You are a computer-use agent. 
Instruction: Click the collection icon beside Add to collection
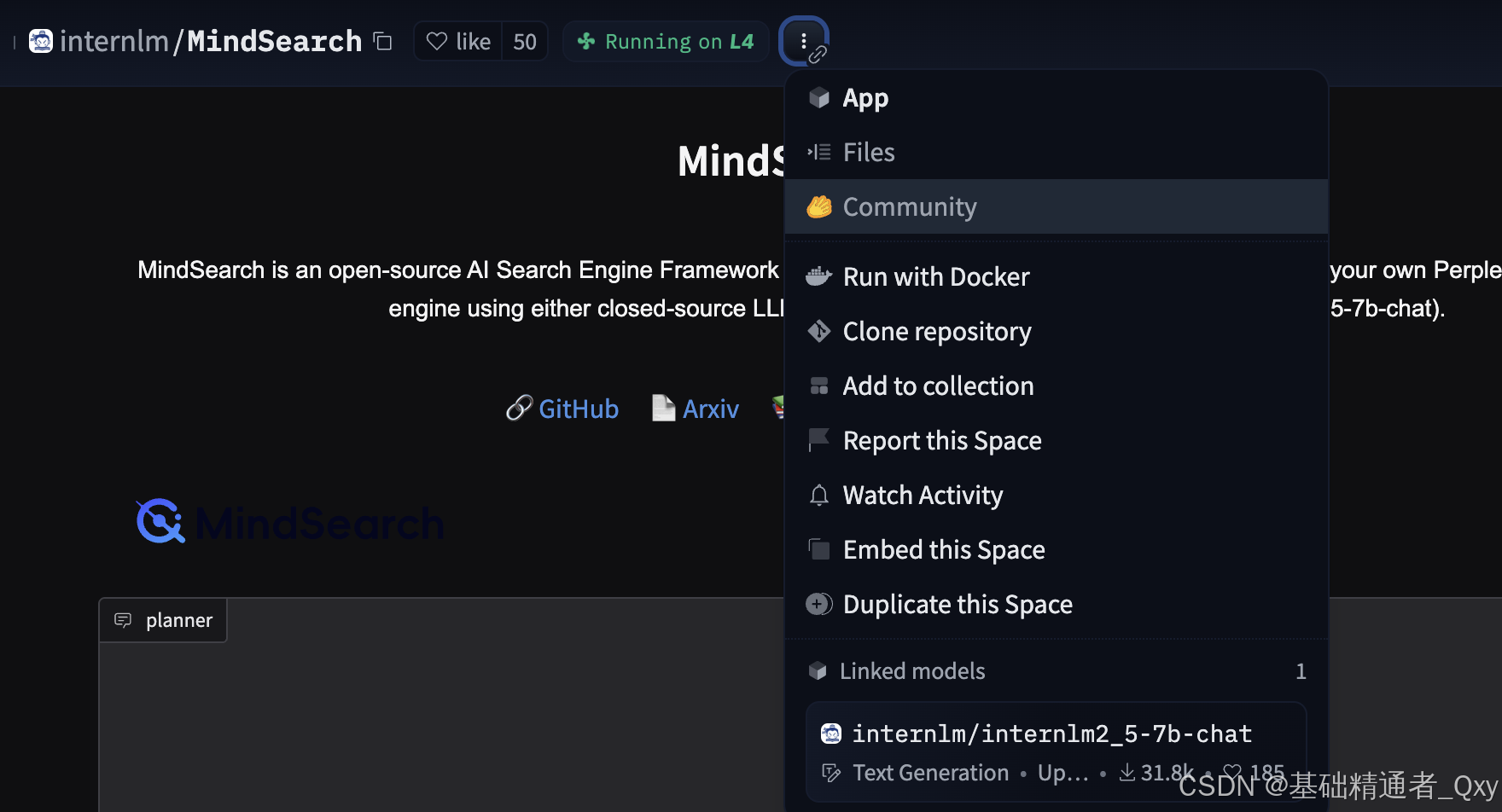pyautogui.click(x=819, y=386)
